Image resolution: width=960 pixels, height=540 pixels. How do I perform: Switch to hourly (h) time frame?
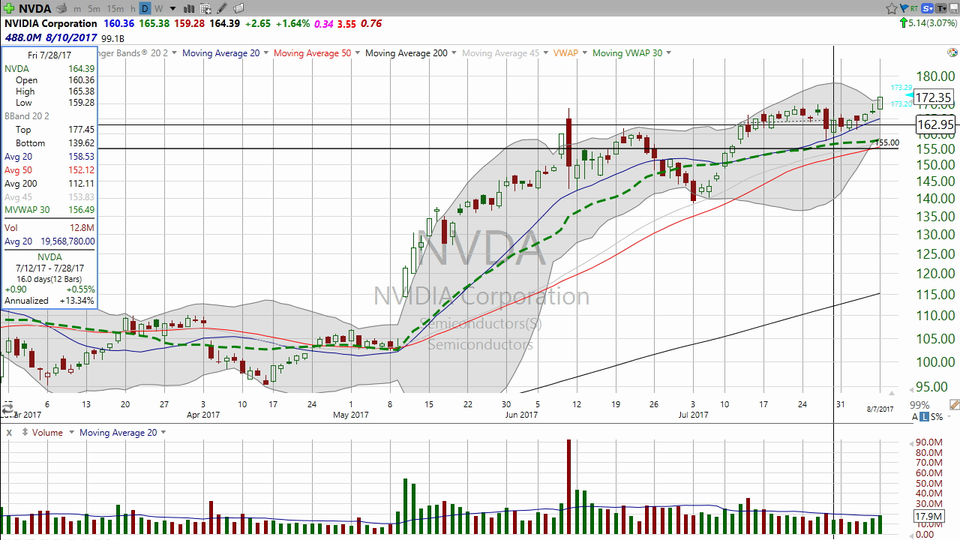133,9
